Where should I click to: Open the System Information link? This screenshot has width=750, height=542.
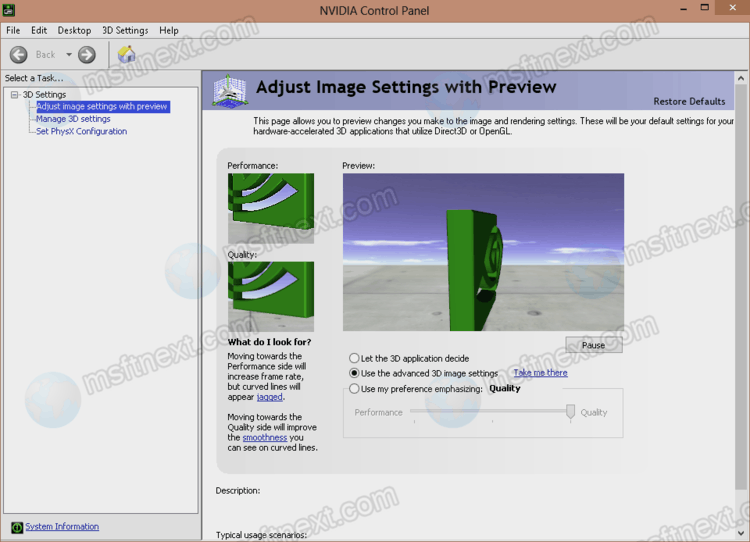coord(62,526)
